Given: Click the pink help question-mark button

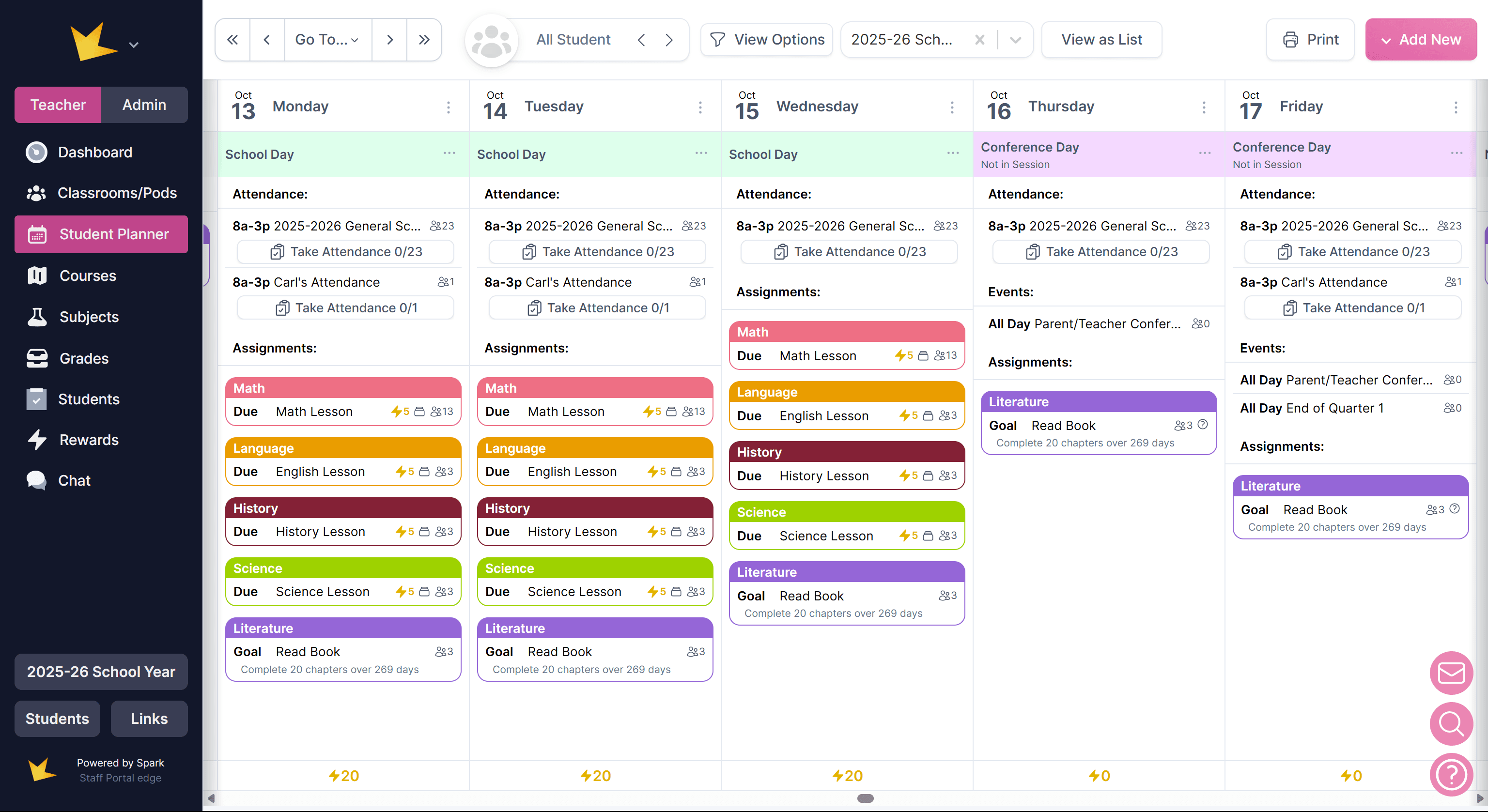Looking at the screenshot, I should [x=1451, y=774].
